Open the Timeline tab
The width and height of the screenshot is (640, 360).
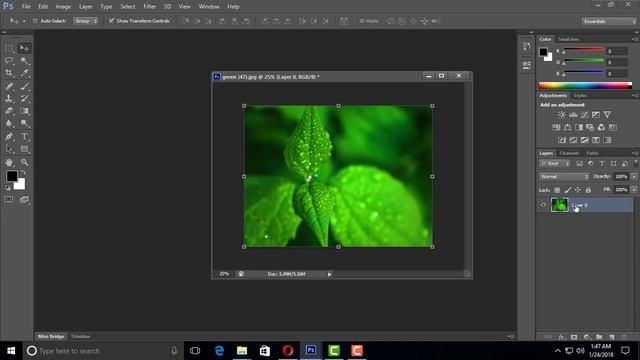pos(80,336)
